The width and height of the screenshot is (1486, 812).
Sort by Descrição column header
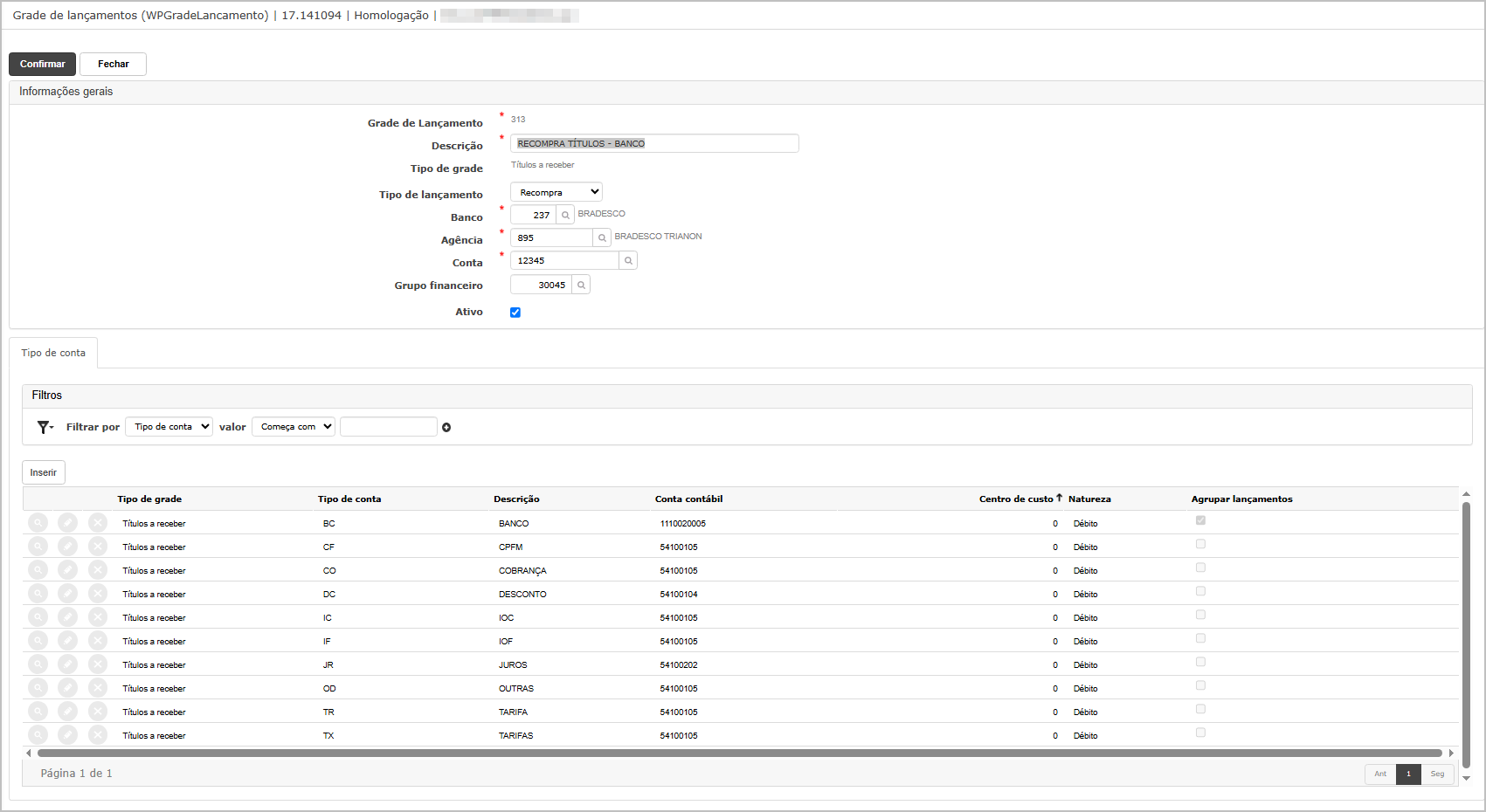point(516,499)
